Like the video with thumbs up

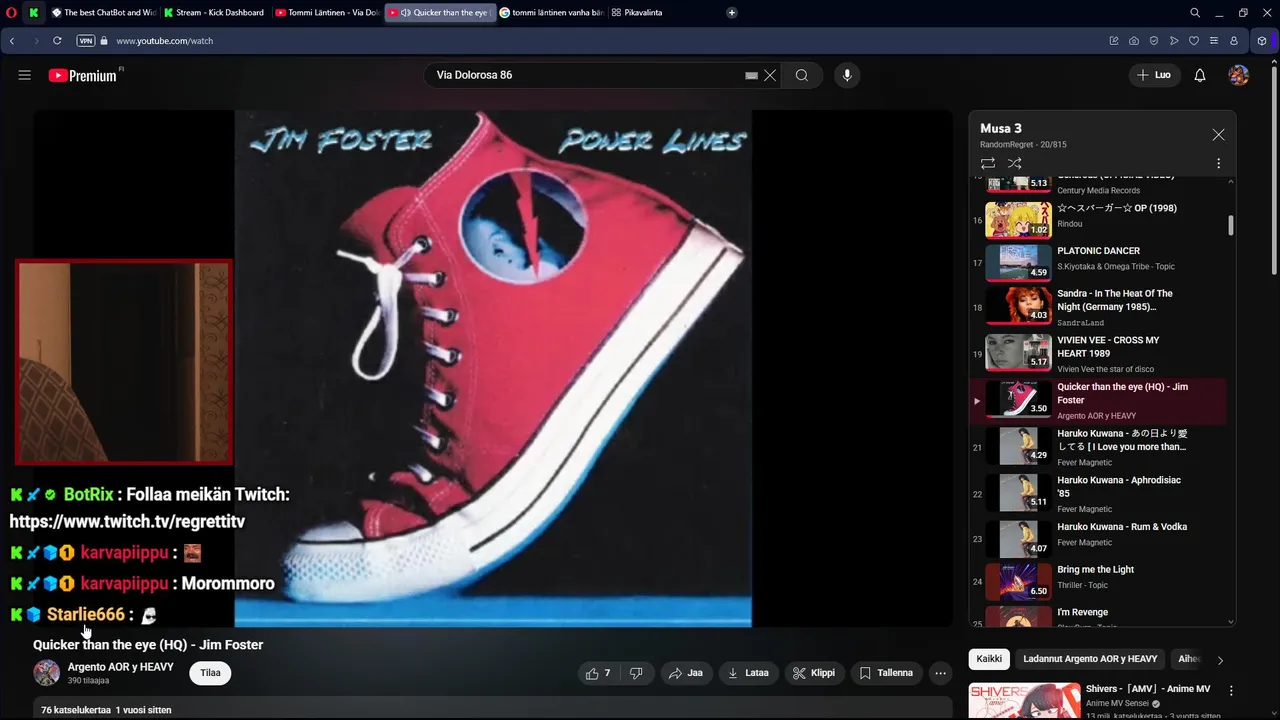click(598, 673)
